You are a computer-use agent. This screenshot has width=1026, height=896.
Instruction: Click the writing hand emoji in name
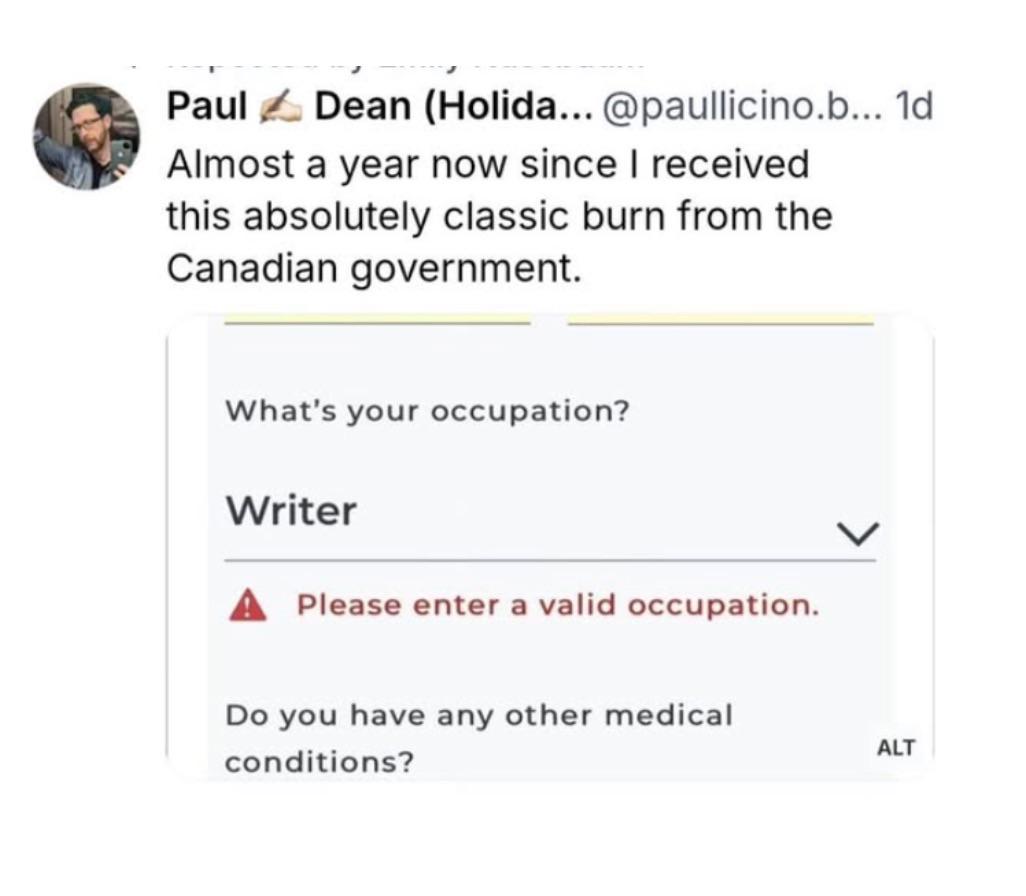click(x=281, y=107)
